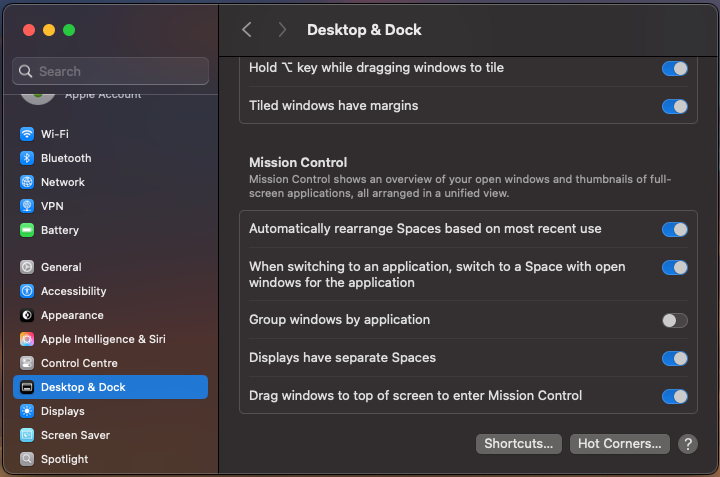Select the VPN icon in sidebar

[27, 206]
